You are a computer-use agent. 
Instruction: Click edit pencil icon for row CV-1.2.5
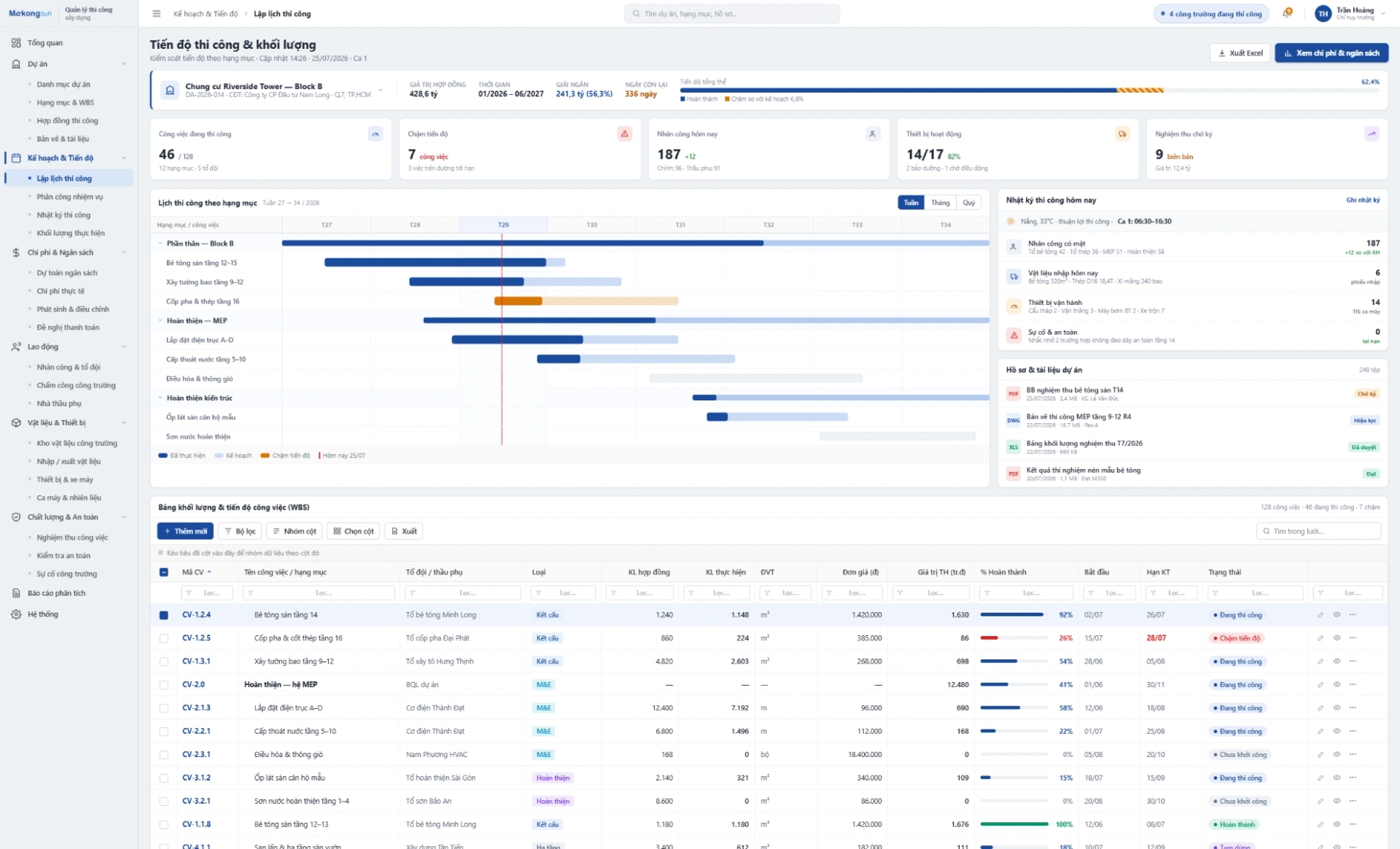1321,638
